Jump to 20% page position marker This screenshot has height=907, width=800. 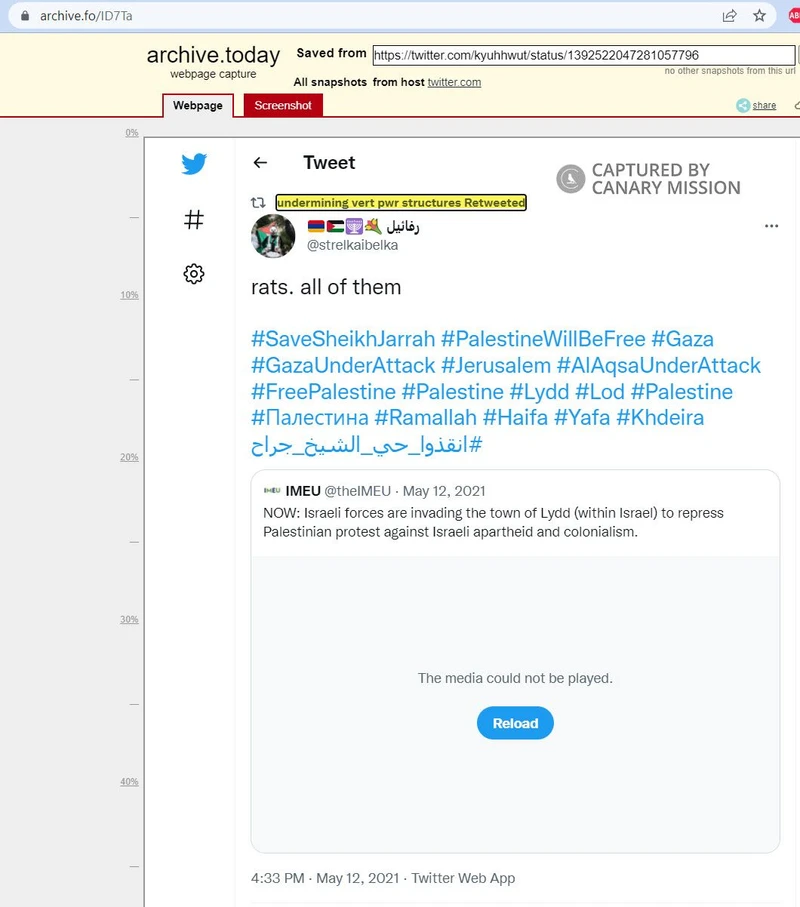[128, 457]
